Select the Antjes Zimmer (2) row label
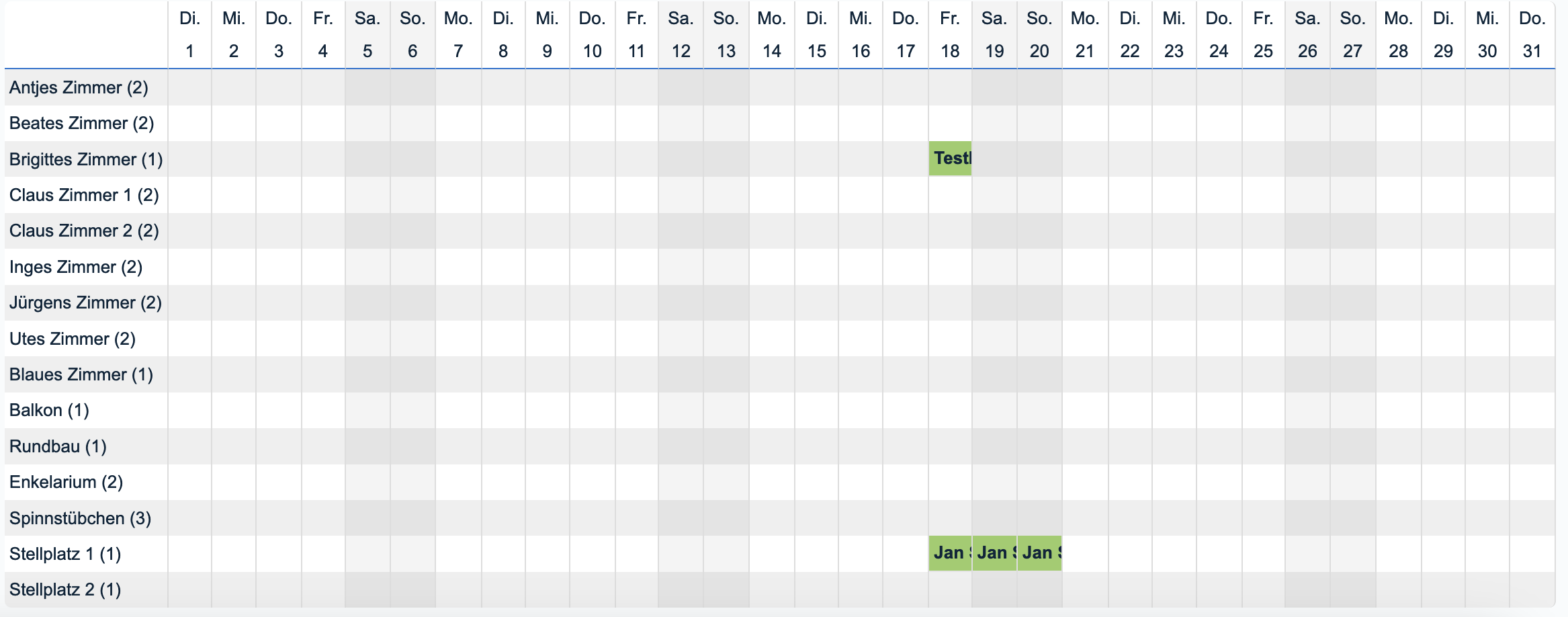 pos(79,87)
